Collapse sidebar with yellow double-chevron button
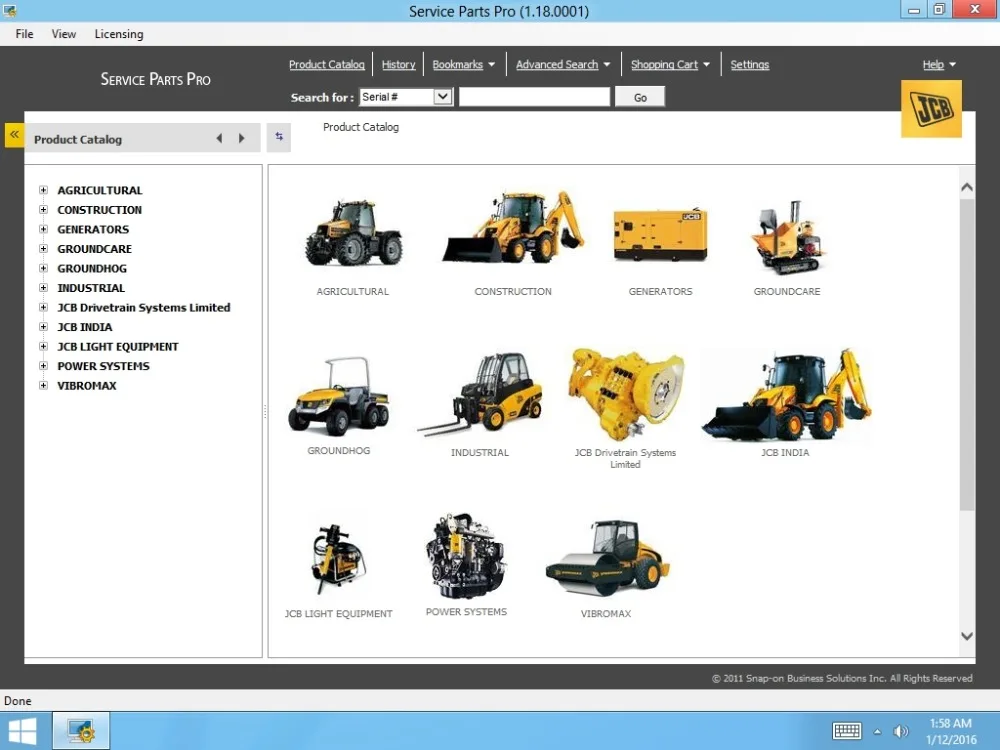Viewport: 1000px width, 750px height. (x=14, y=135)
